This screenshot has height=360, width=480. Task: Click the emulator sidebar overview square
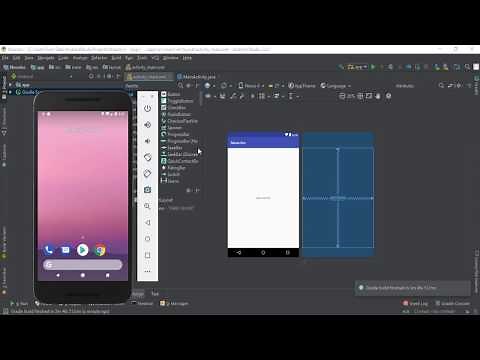pyautogui.click(x=147, y=255)
